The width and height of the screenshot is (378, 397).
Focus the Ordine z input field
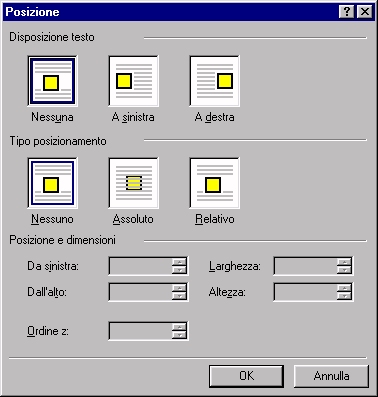pos(141,331)
